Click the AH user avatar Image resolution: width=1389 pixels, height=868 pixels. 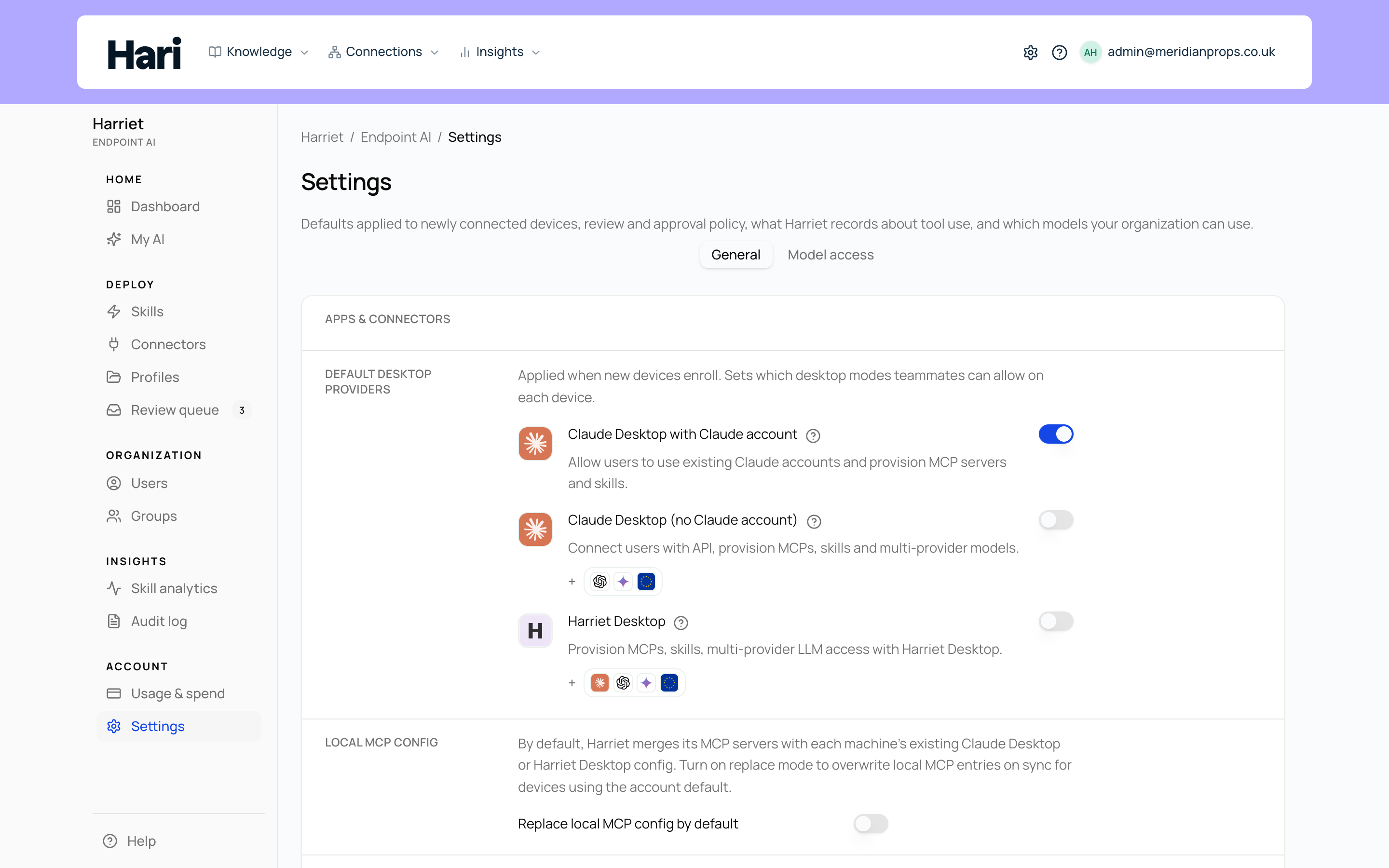1090,52
